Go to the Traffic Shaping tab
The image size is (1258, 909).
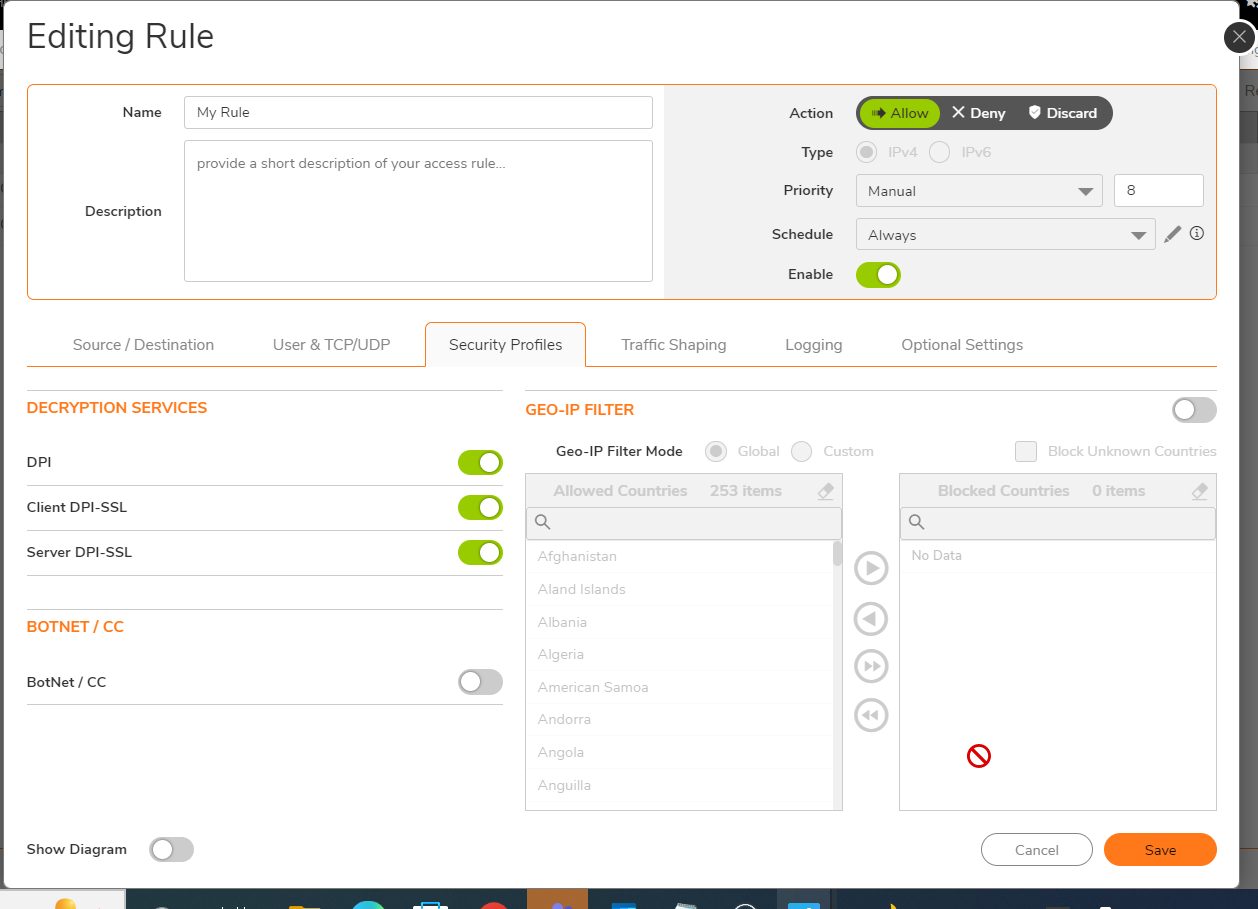[x=673, y=345]
